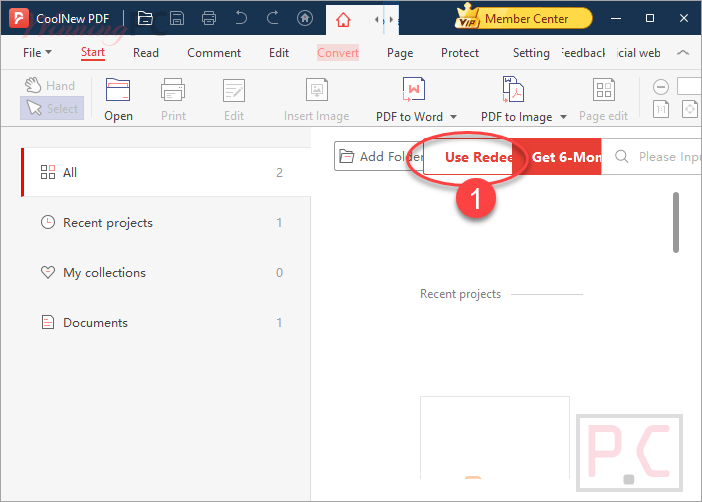The image size is (702, 502).
Task: Switch to the red Home tab
Action: 343,20
